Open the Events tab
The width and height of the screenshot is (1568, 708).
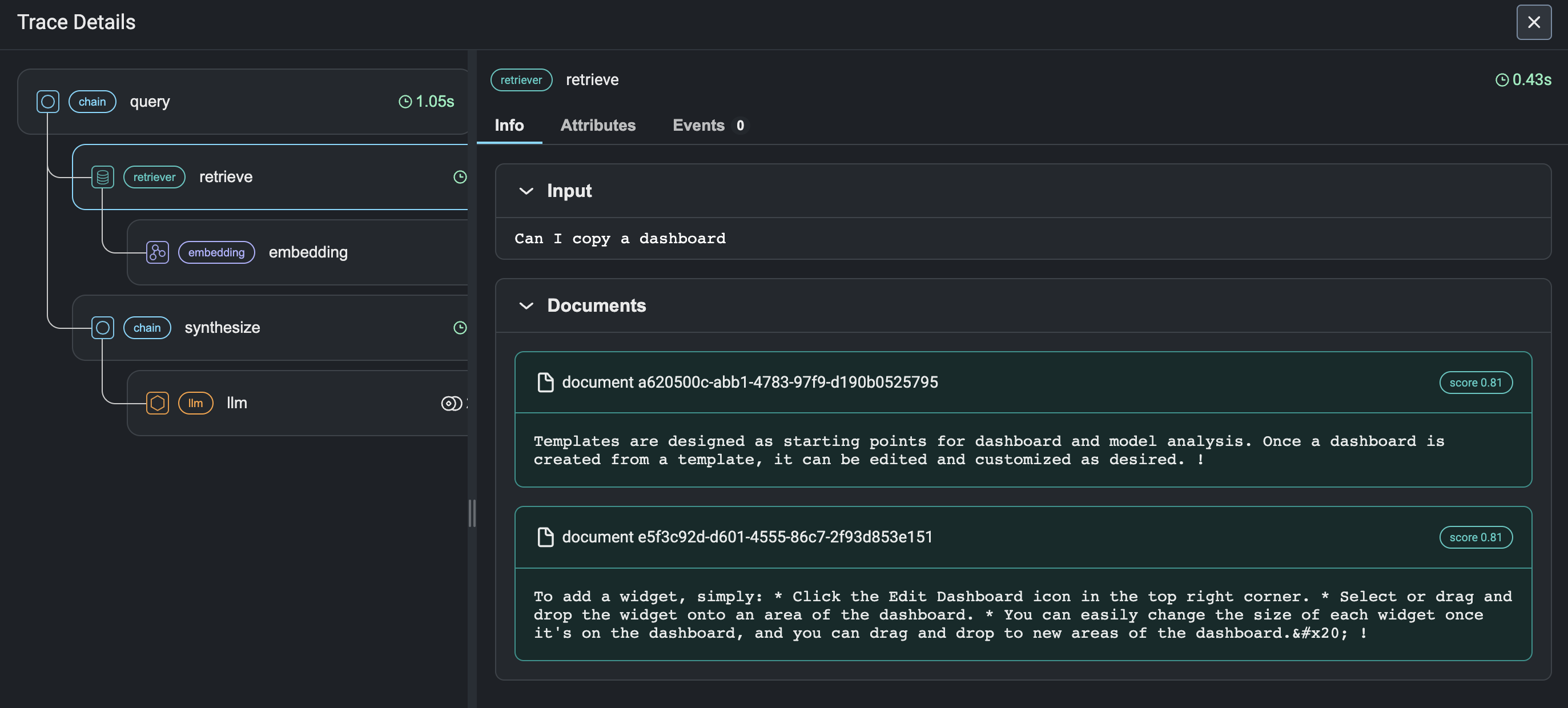click(709, 126)
